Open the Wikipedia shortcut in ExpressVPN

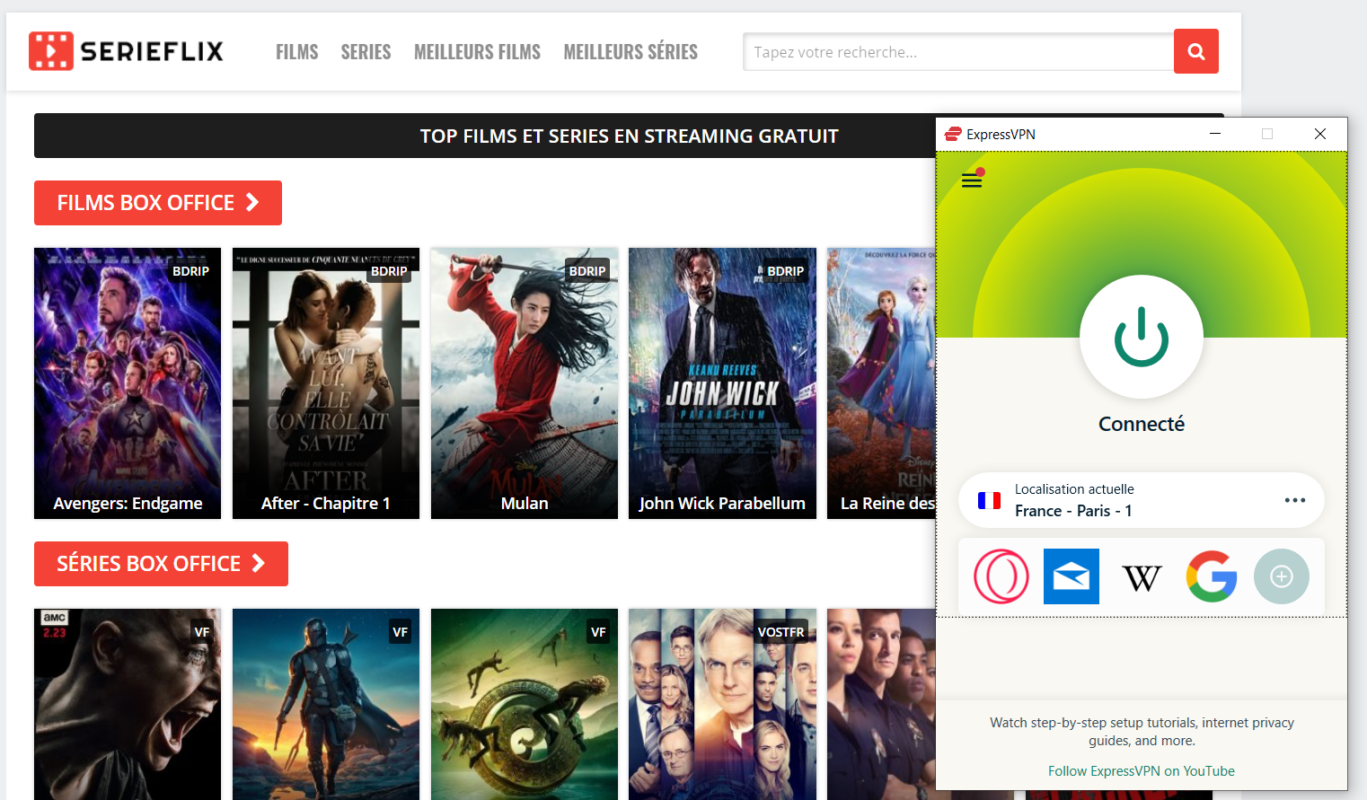tap(1142, 577)
